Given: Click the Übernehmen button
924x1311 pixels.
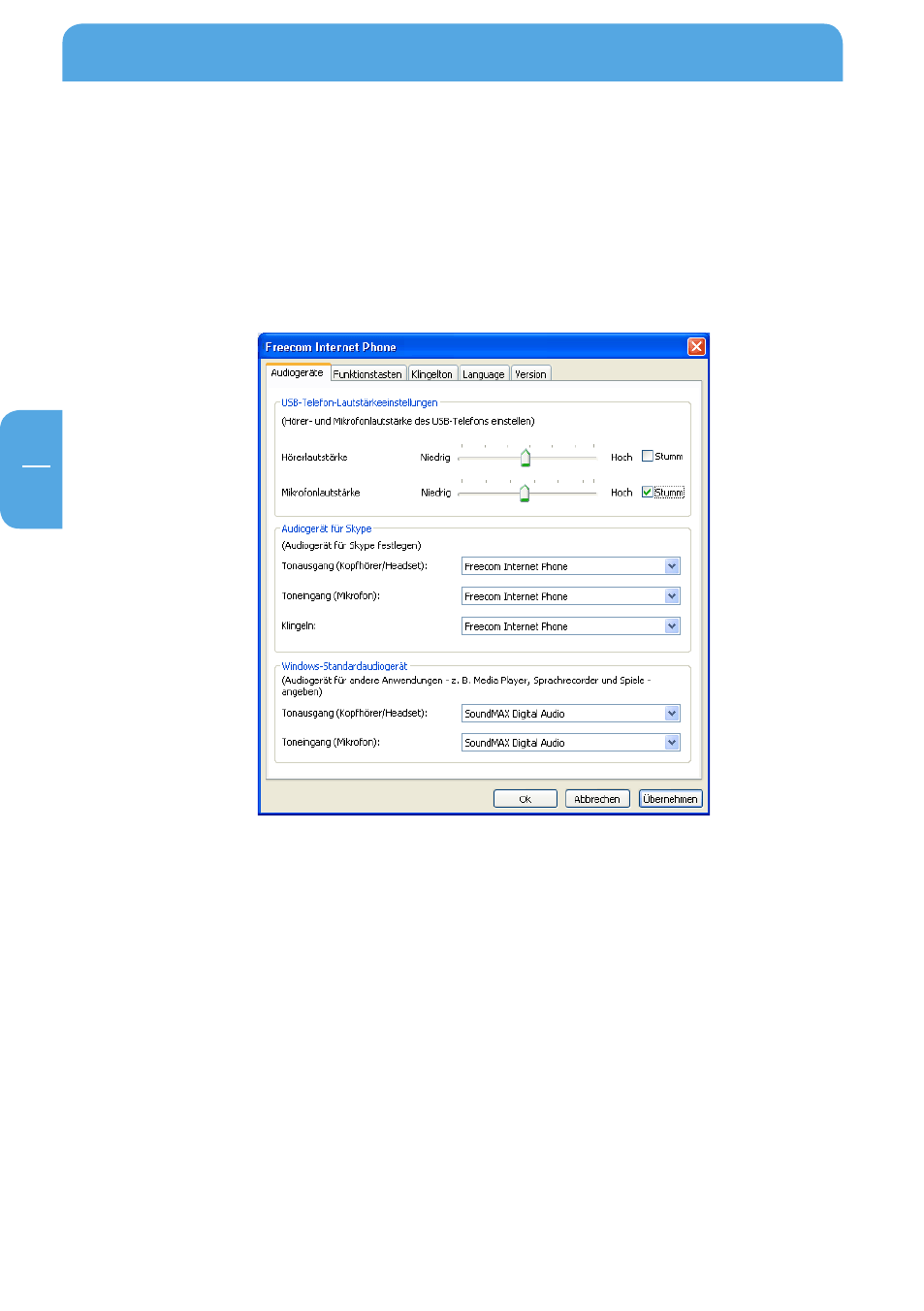Looking at the screenshot, I should (x=670, y=799).
